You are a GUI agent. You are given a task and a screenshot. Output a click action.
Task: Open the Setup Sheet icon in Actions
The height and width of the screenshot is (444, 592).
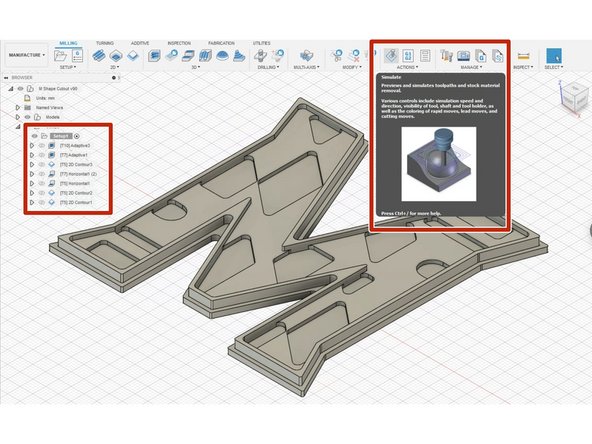coord(425,56)
